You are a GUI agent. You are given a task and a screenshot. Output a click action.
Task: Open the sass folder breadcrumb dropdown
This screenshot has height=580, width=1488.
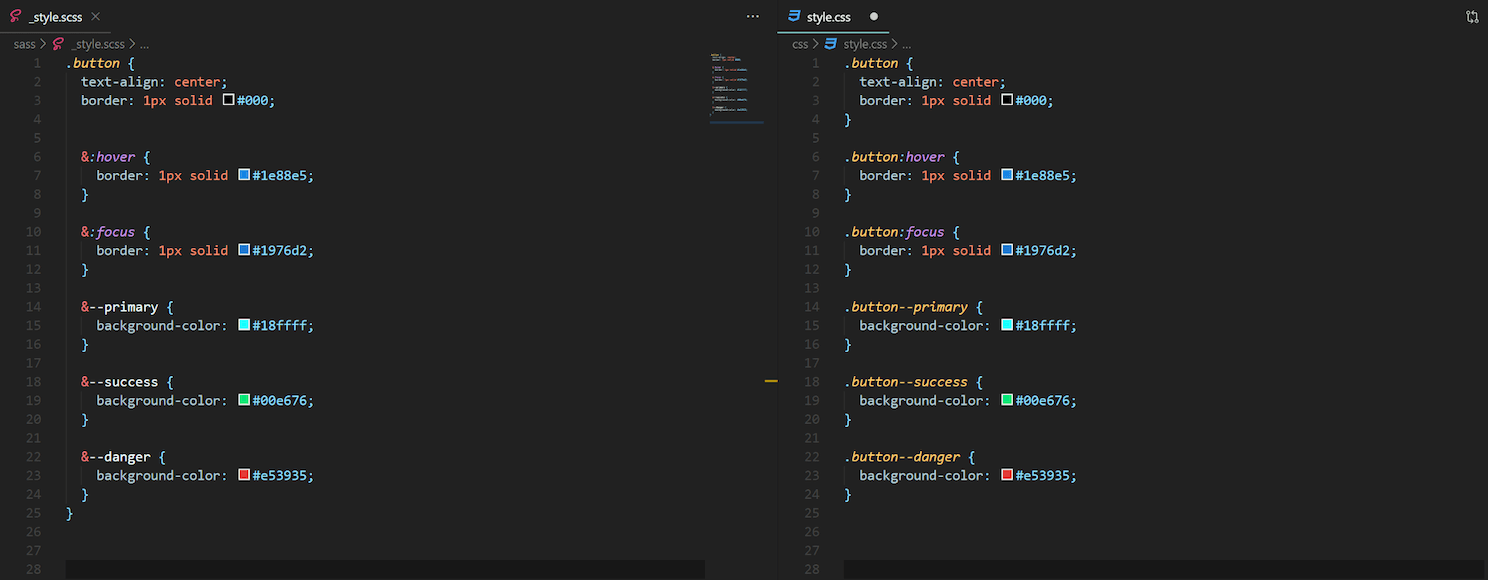pyautogui.click(x=24, y=43)
